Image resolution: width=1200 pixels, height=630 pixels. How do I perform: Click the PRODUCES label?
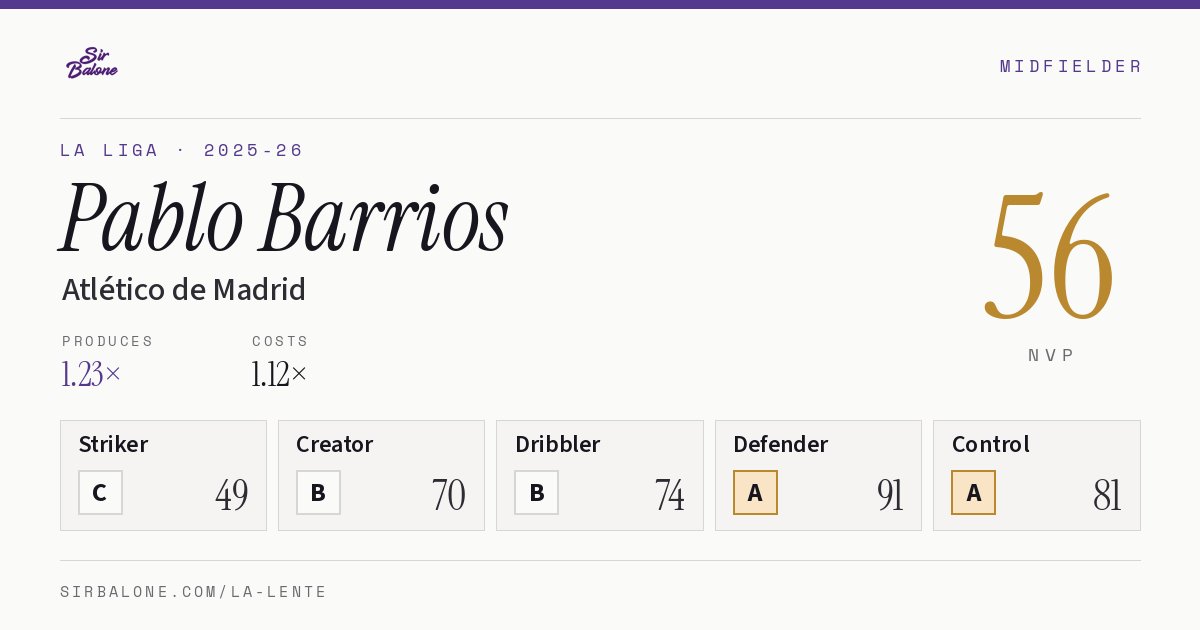(x=107, y=341)
